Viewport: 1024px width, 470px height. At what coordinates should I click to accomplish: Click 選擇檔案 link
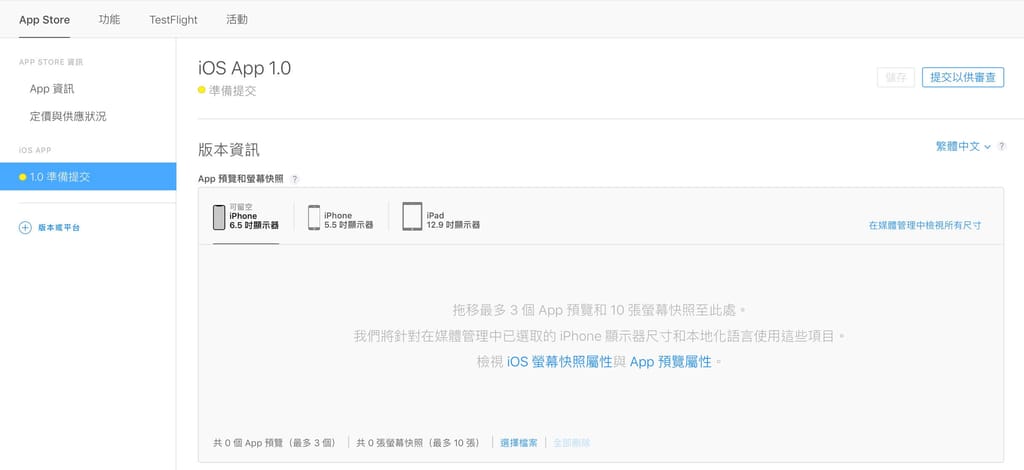[519, 443]
